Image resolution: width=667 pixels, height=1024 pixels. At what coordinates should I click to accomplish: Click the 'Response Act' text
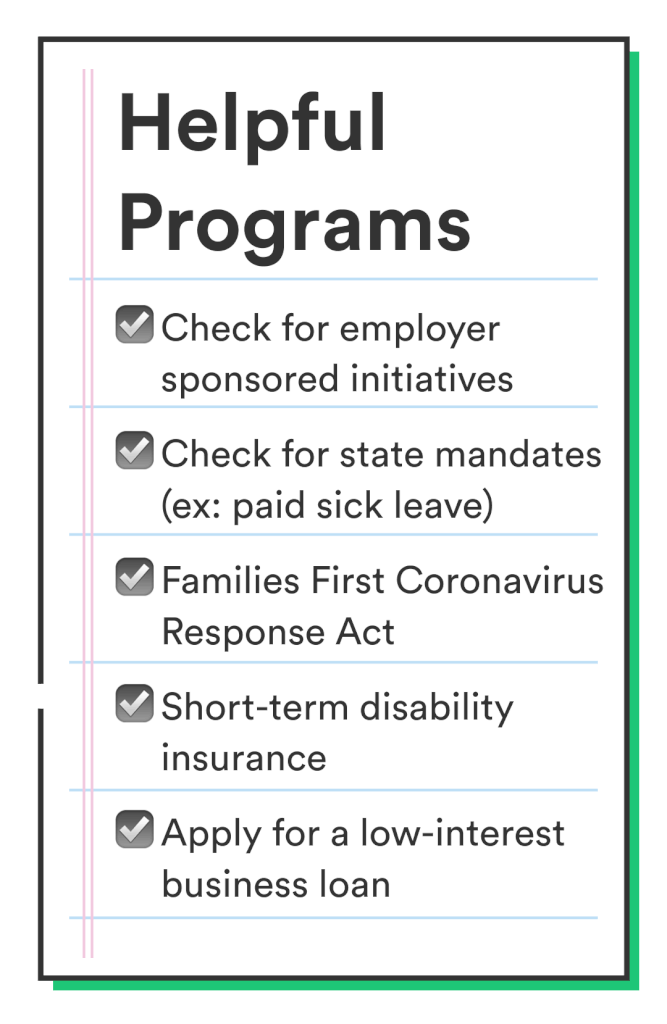click(x=278, y=632)
